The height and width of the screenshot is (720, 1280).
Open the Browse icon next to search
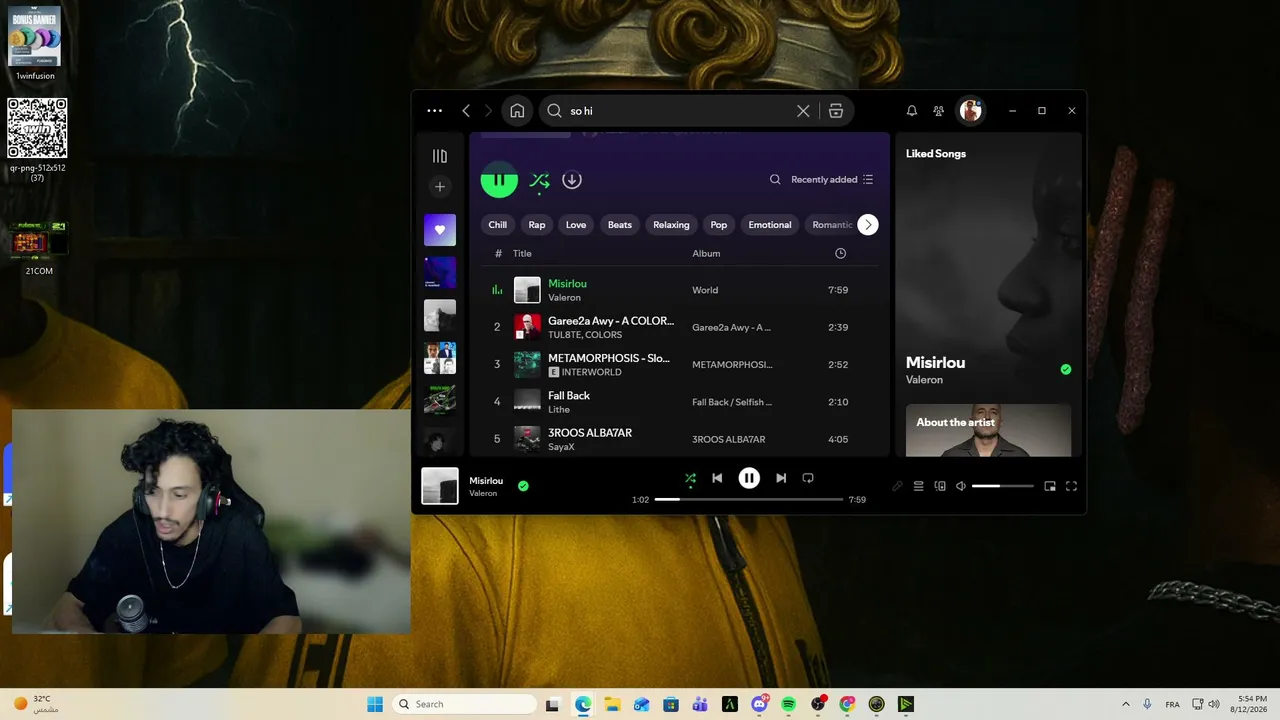tap(836, 111)
